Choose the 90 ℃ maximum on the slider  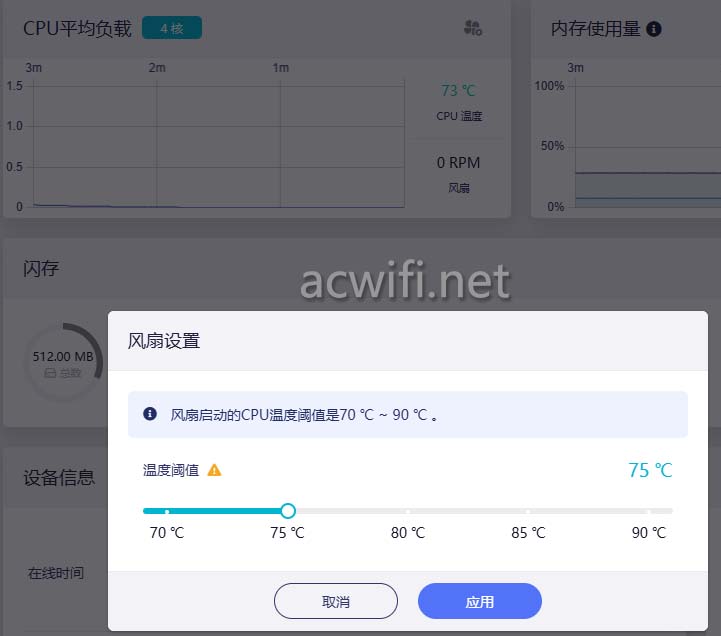point(648,511)
